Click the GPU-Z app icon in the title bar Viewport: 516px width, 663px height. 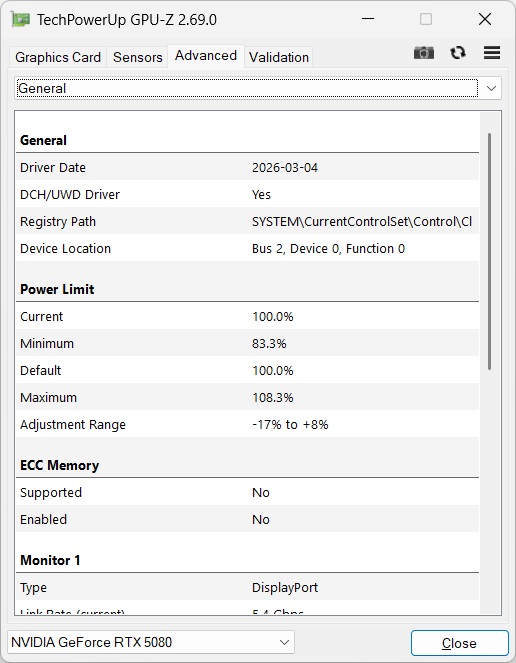point(20,19)
